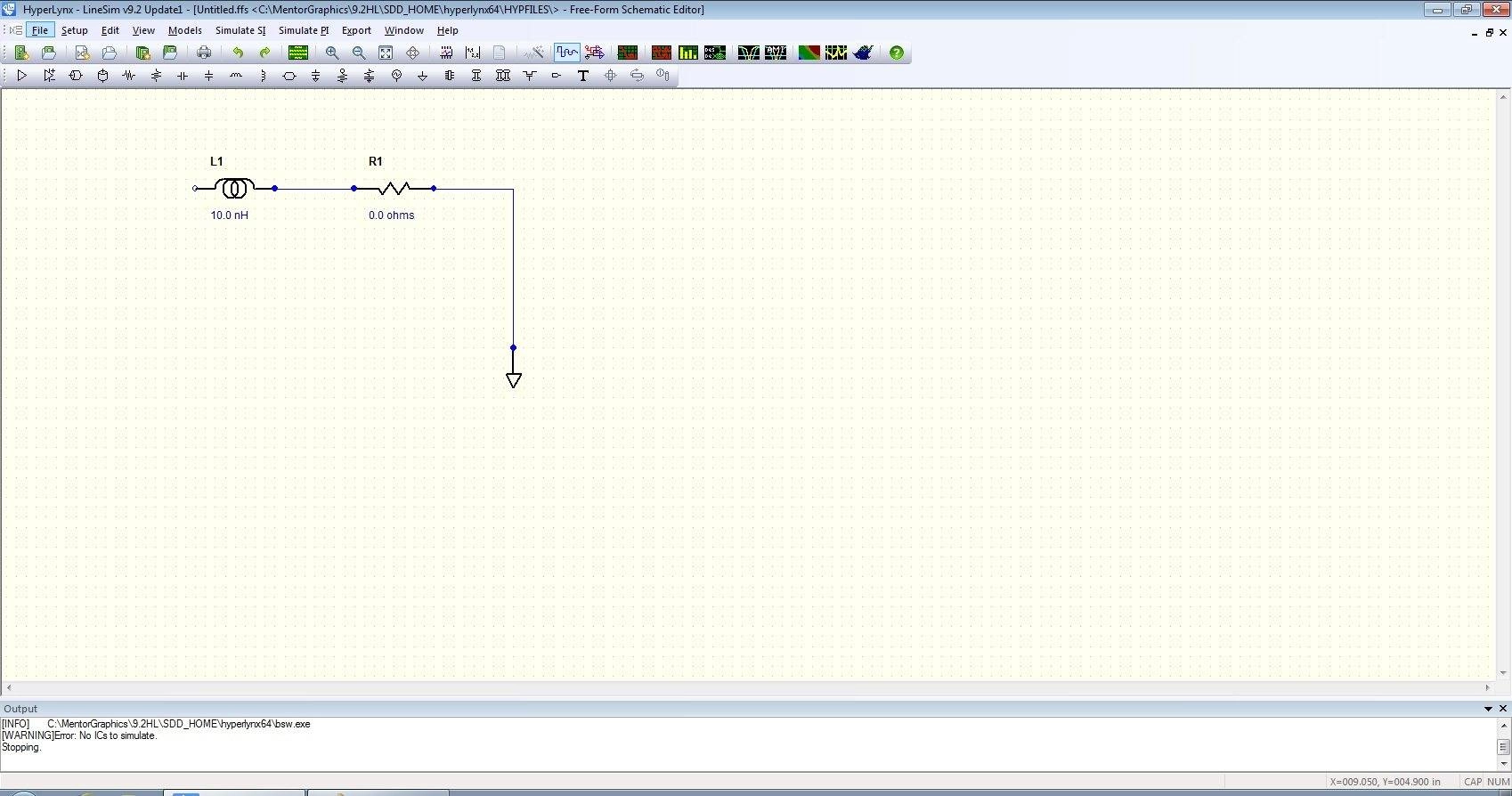Click the R1 reference label
The height and width of the screenshot is (796, 1512).
[376, 161]
